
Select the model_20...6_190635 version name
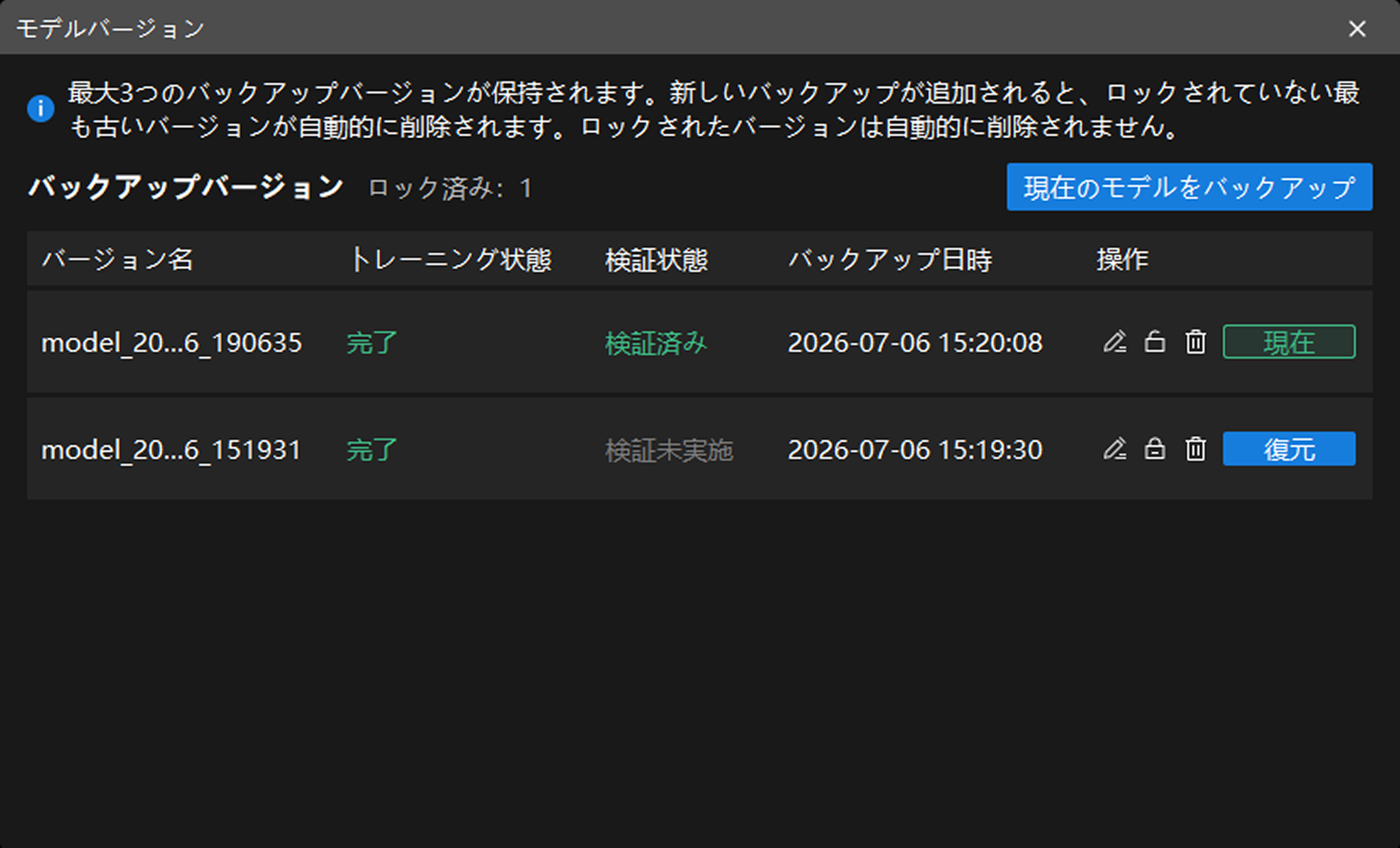point(171,343)
